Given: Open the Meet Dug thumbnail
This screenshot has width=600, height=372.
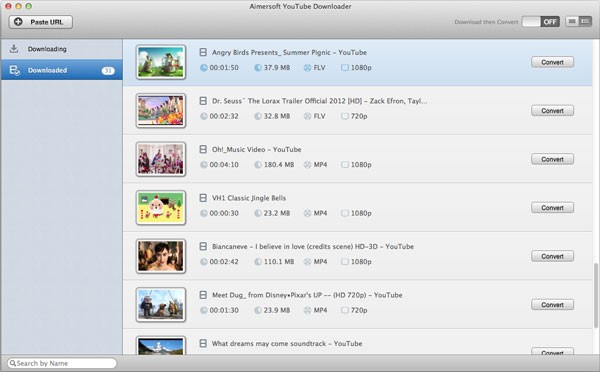Looking at the screenshot, I should coord(161,305).
